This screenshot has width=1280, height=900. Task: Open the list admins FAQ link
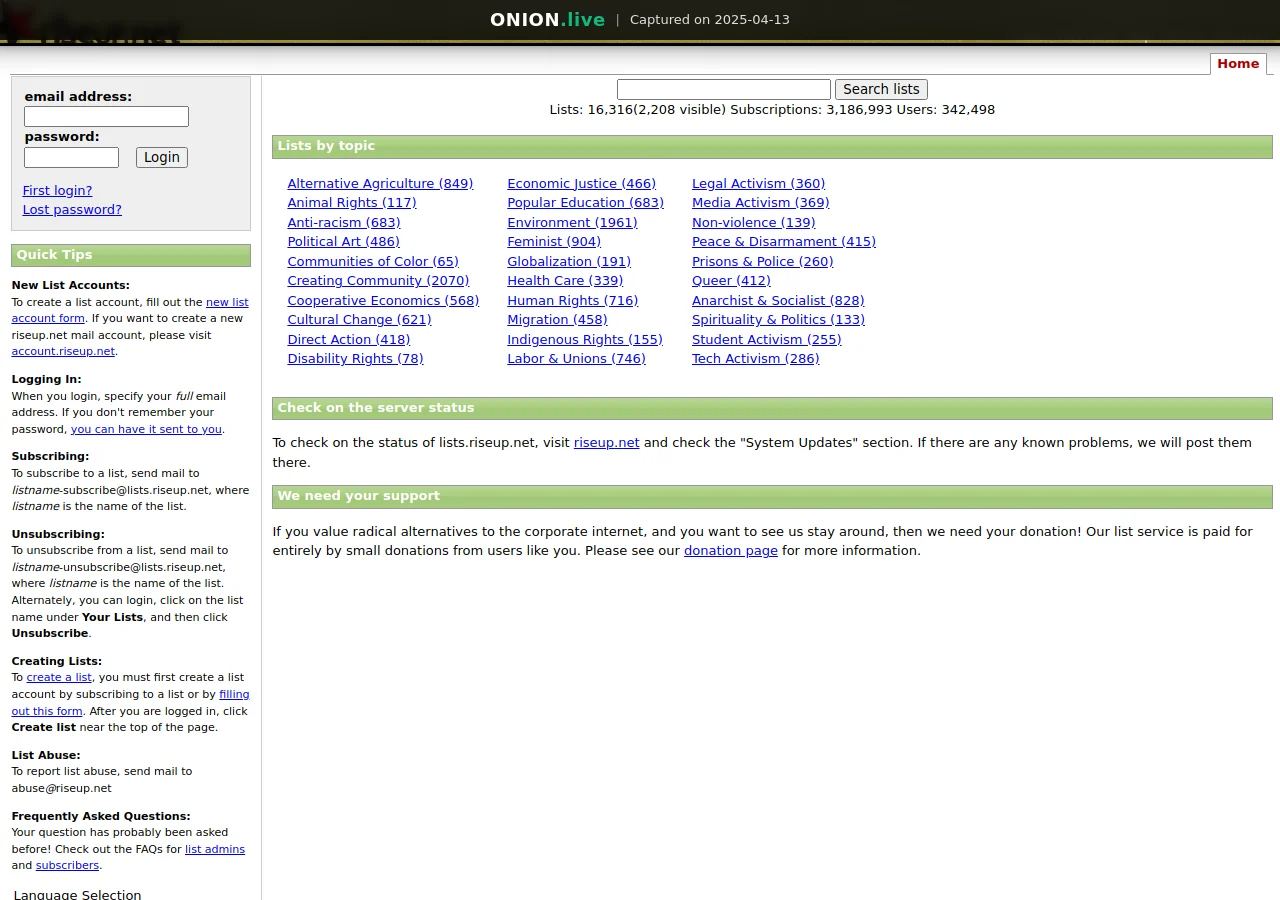pos(215,850)
